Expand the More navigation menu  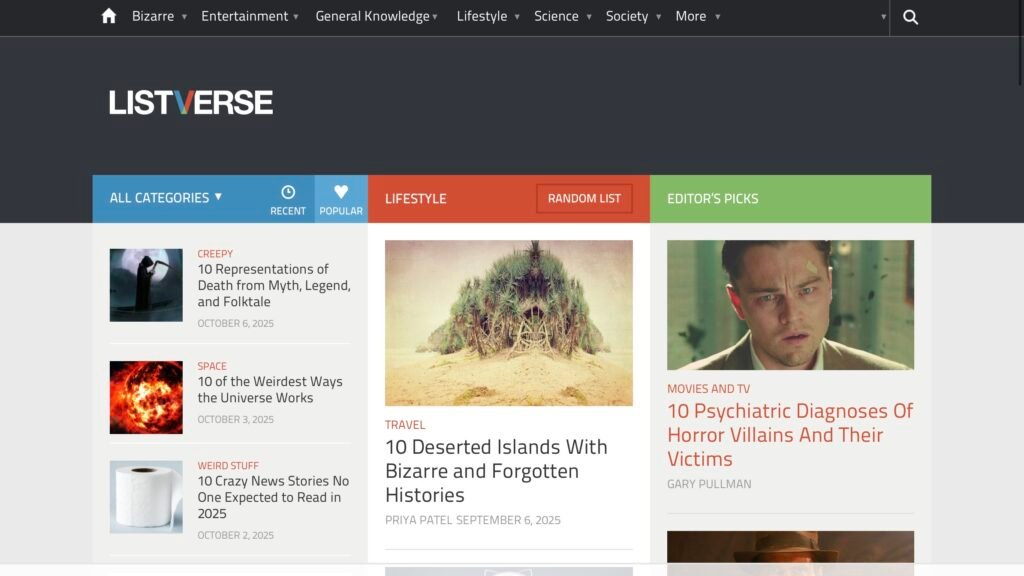697,16
